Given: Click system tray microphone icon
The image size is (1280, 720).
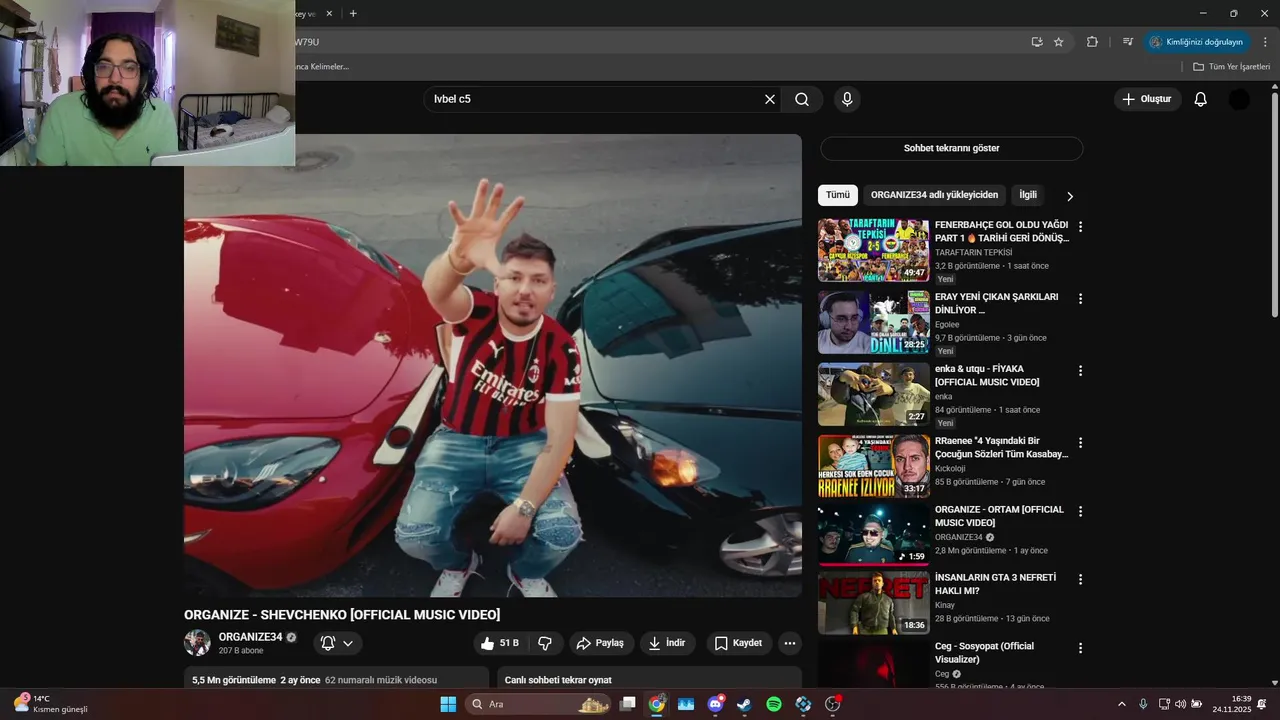Looking at the screenshot, I should click(x=1143, y=704).
